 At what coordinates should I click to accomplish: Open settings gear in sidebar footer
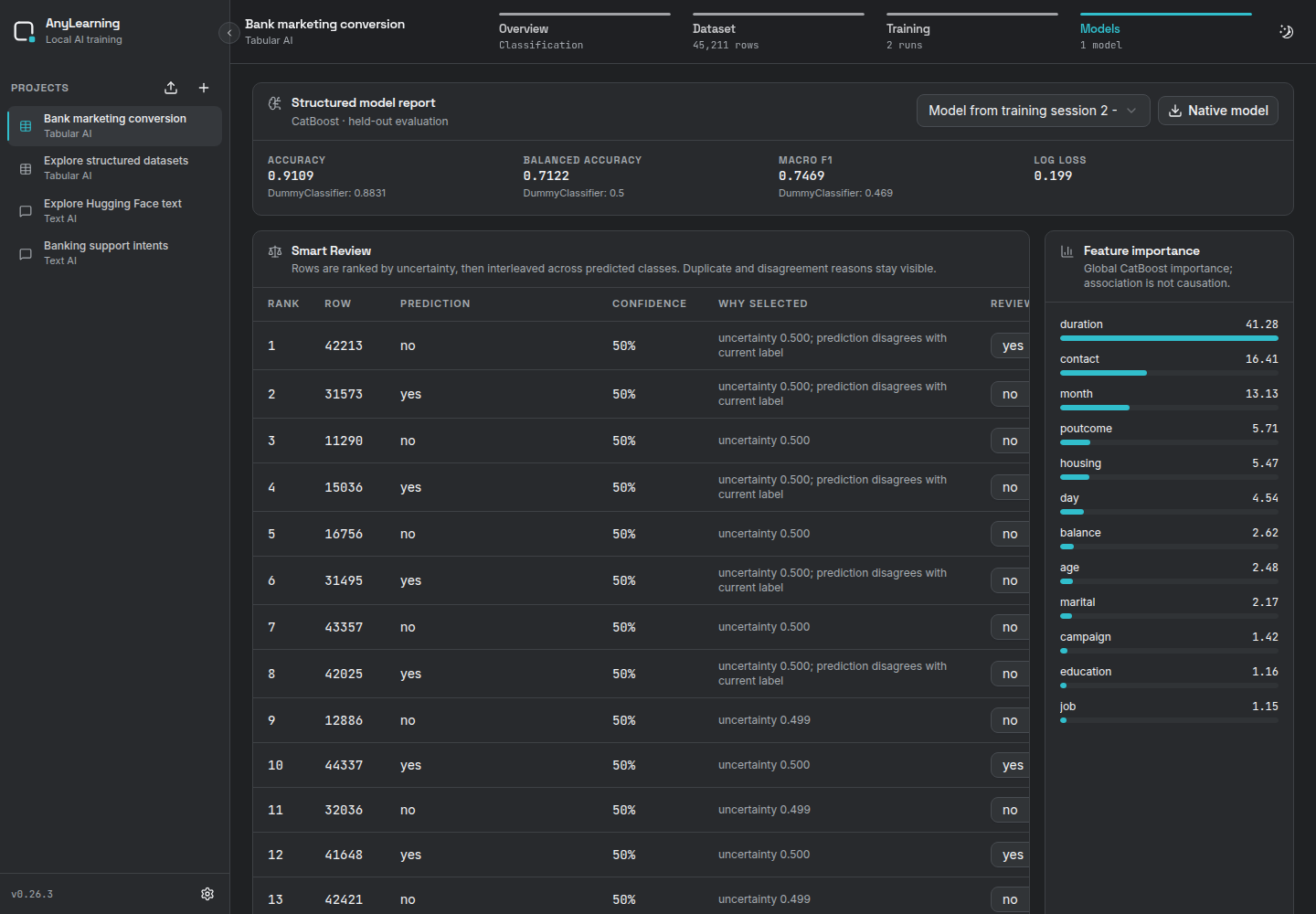click(207, 894)
